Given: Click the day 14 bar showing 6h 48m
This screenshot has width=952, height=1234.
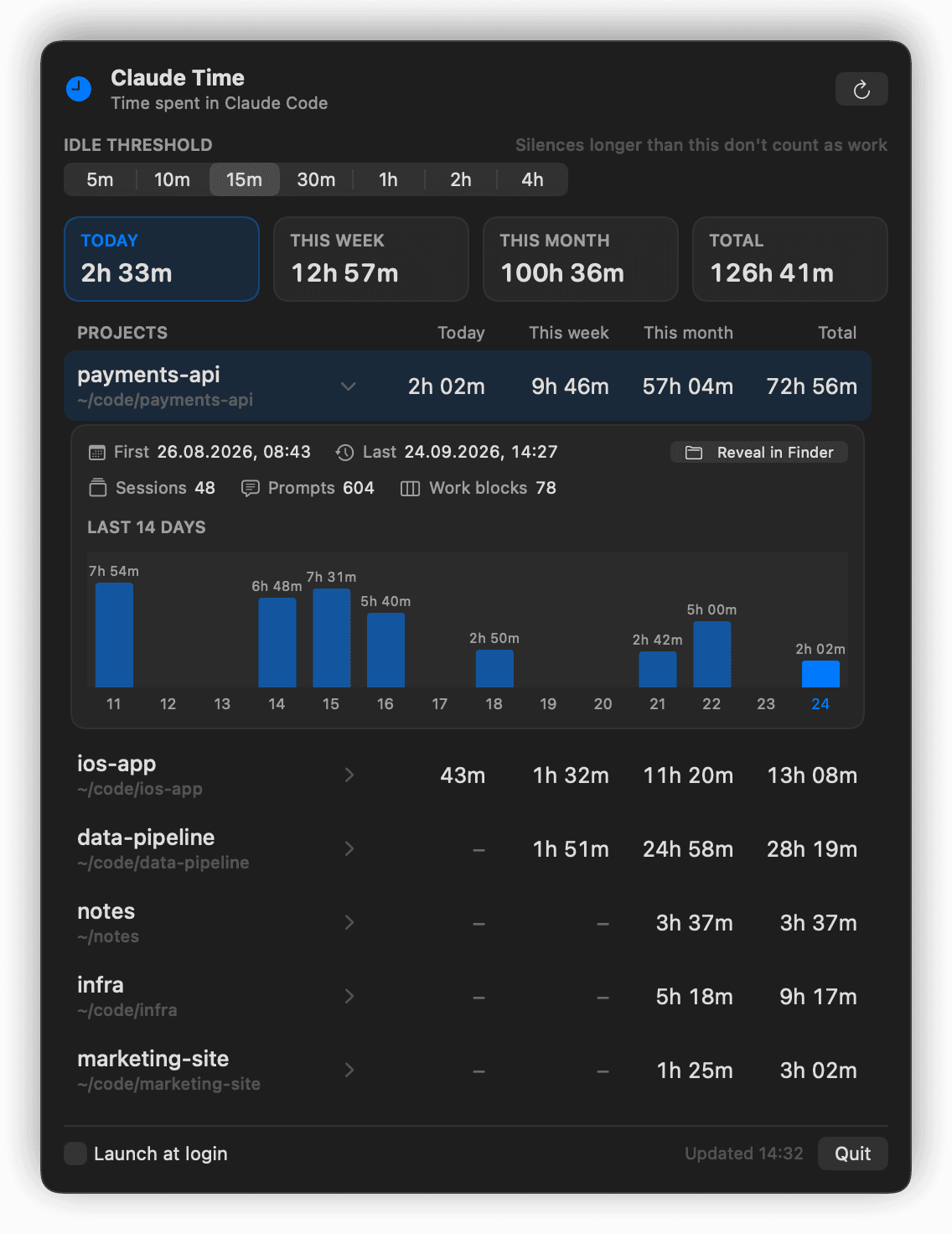Looking at the screenshot, I should pyautogui.click(x=277, y=642).
